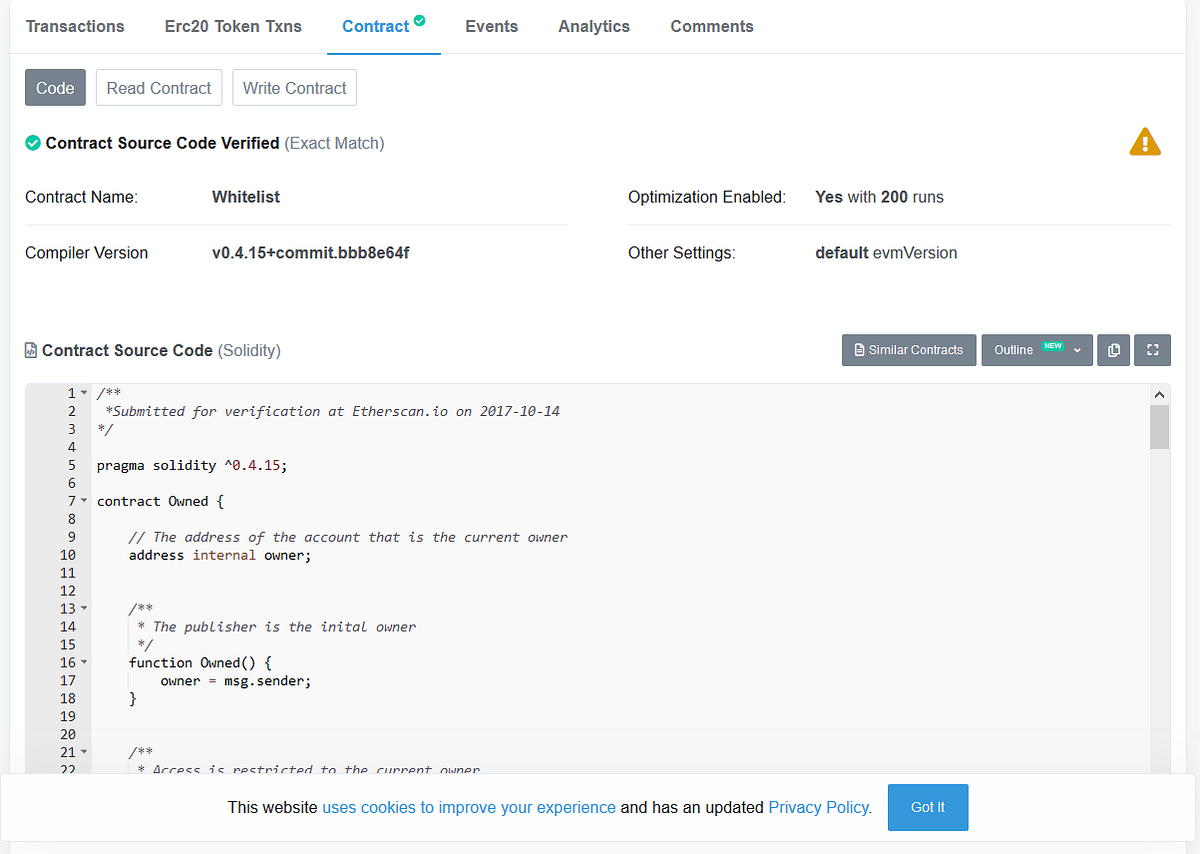Click line number 10 in the gutter
The height and width of the screenshot is (854, 1200).
click(x=68, y=555)
